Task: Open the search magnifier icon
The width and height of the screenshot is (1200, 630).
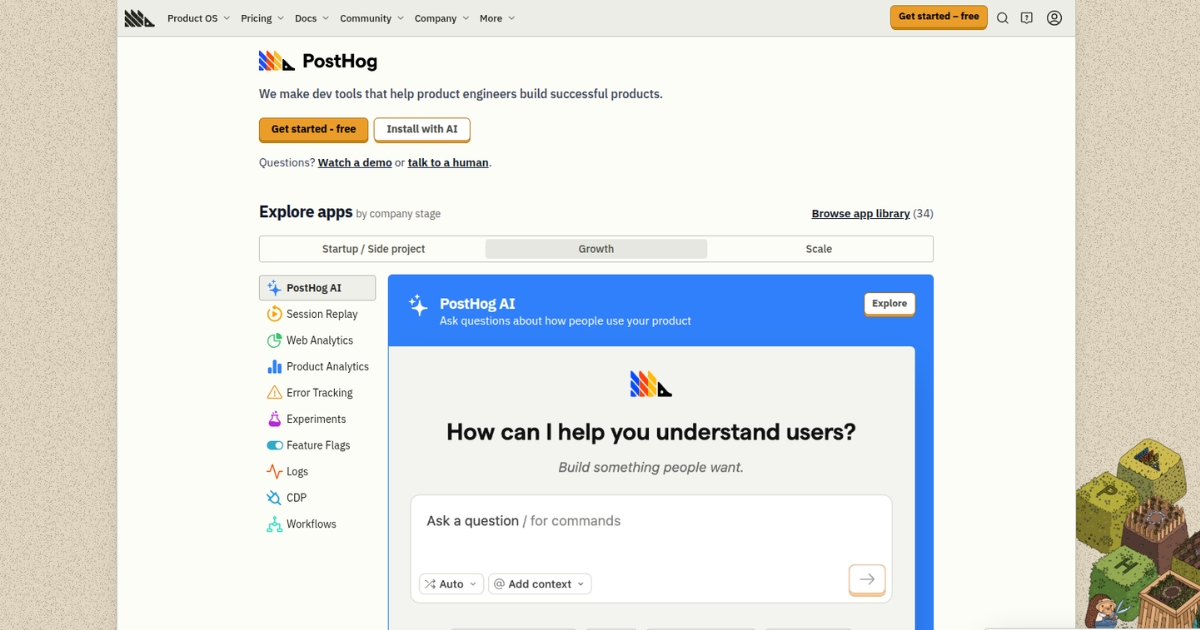Action: point(1002,18)
